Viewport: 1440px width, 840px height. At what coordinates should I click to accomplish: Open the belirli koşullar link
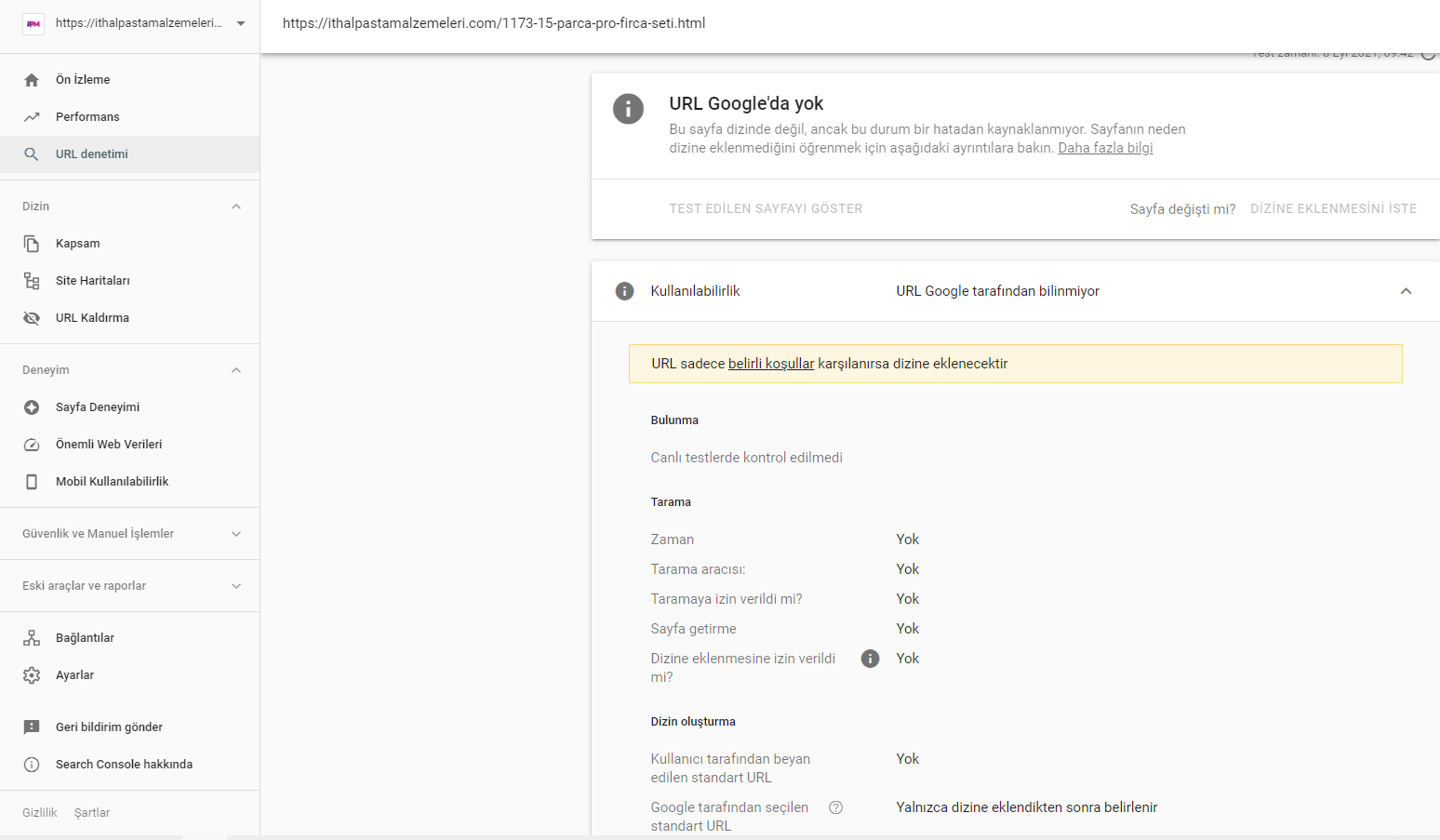(x=770, y=364)
